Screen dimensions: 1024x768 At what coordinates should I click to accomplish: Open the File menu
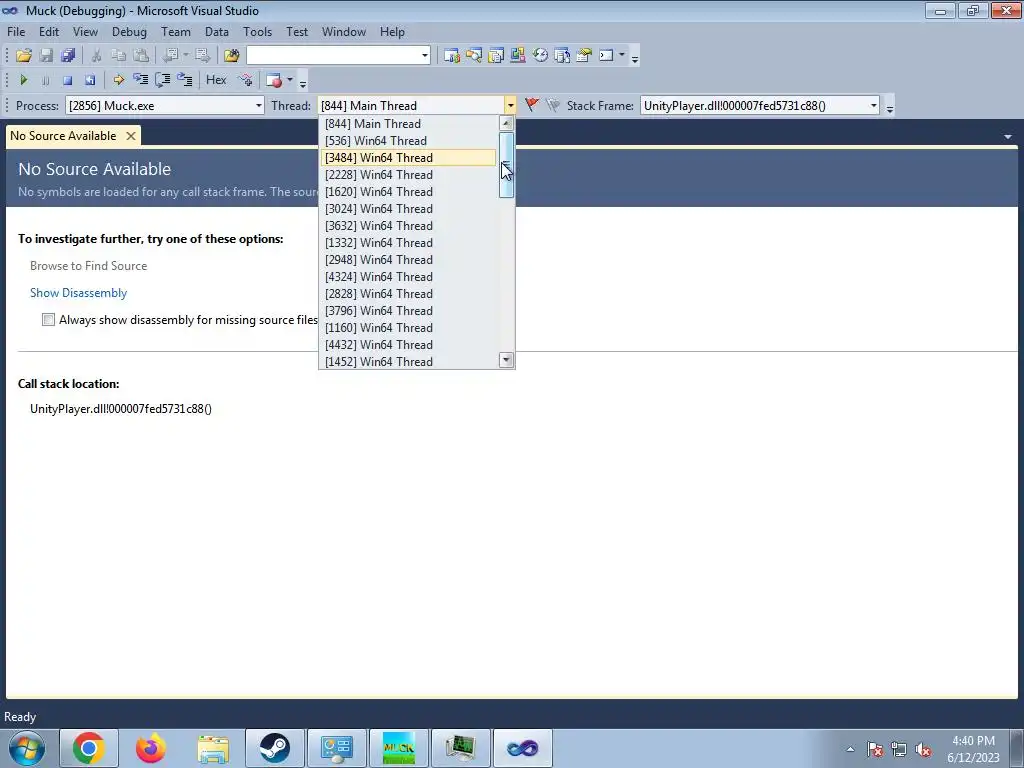click(16, 32)
